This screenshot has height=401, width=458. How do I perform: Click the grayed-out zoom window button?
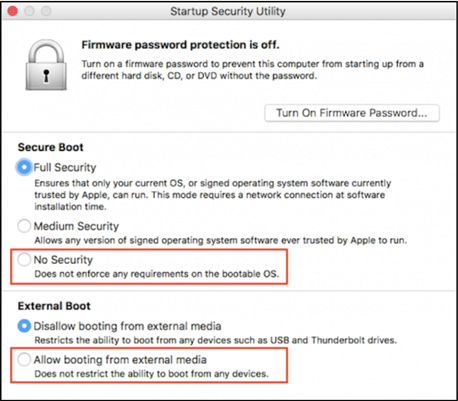click(46, 11)
